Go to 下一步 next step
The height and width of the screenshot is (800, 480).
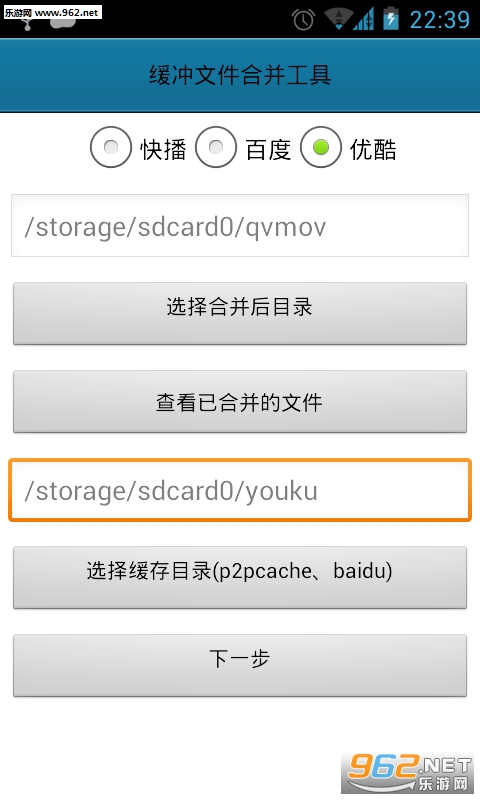point(240,665)
